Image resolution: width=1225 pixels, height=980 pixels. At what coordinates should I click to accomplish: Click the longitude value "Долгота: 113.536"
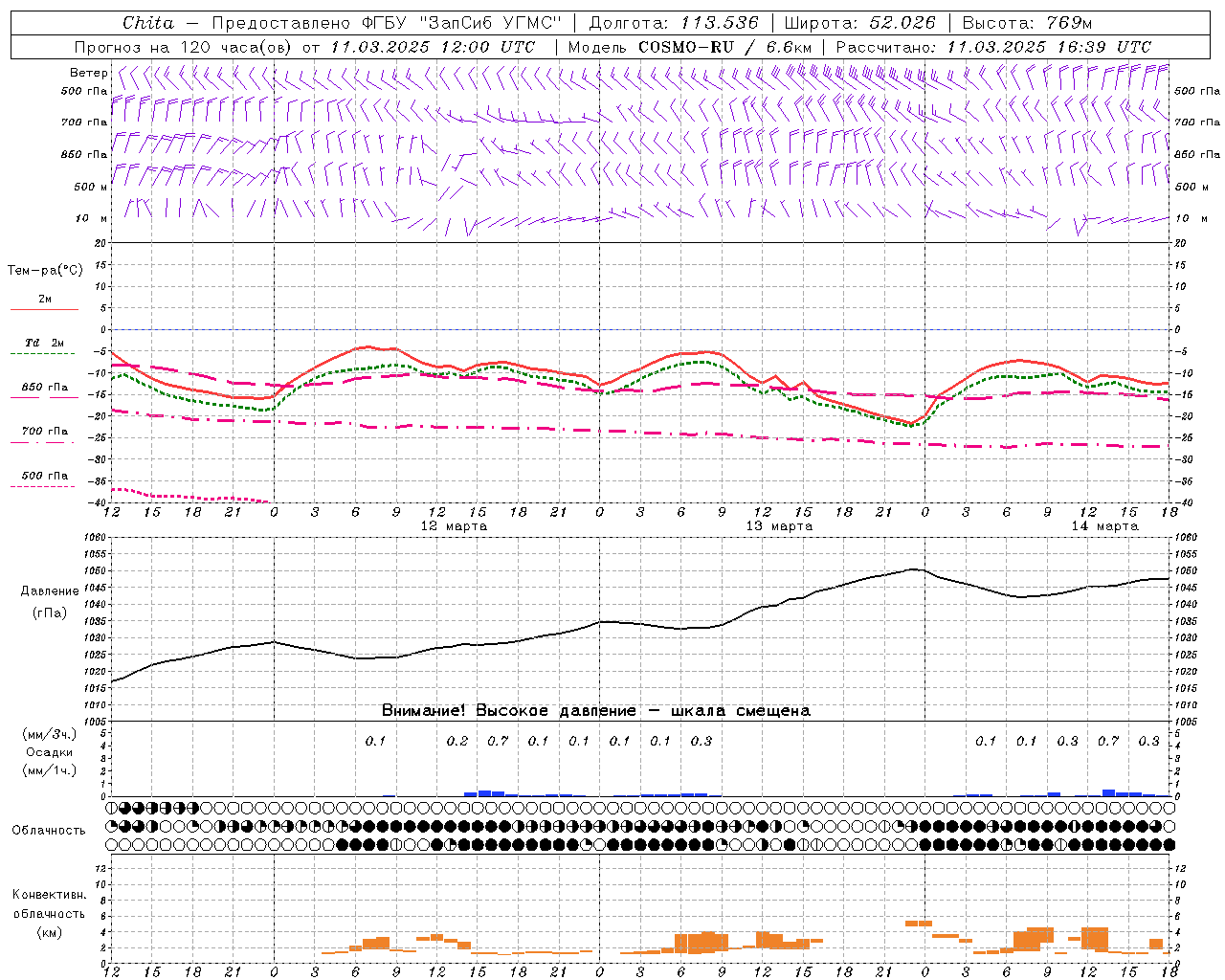(674, 23)
